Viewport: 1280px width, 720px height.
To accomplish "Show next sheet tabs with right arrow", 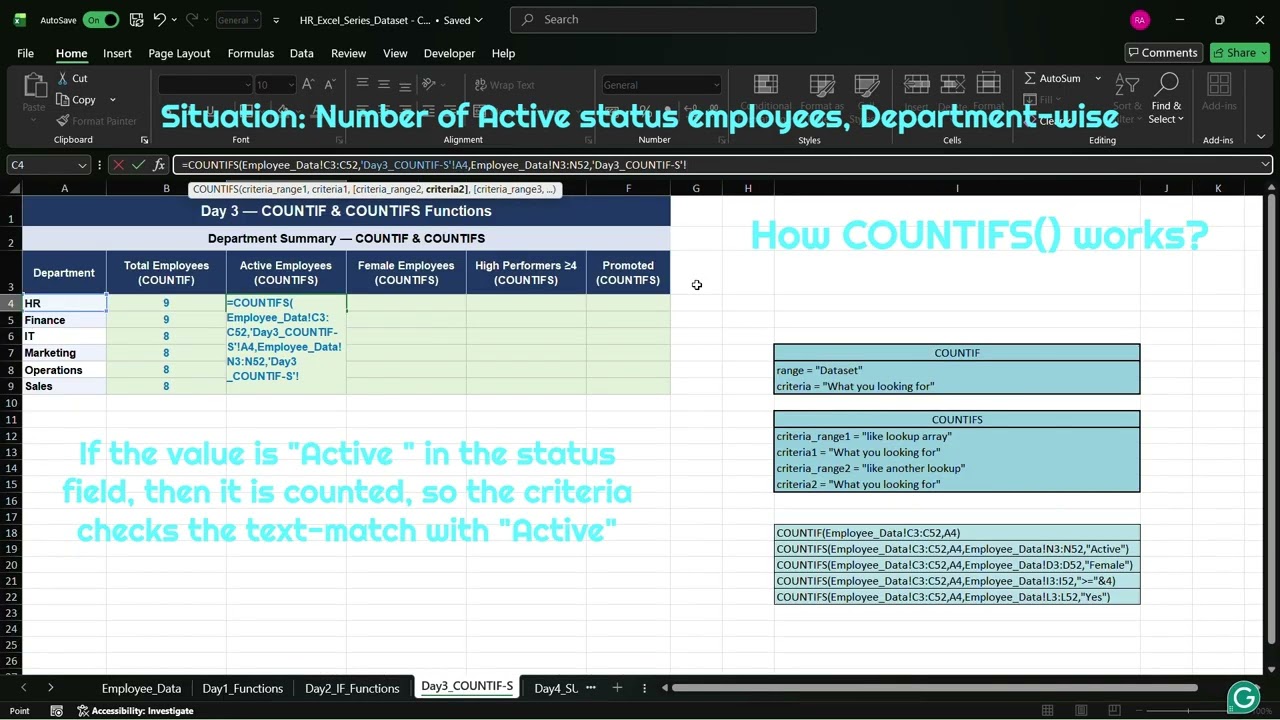I will (50, 688).
